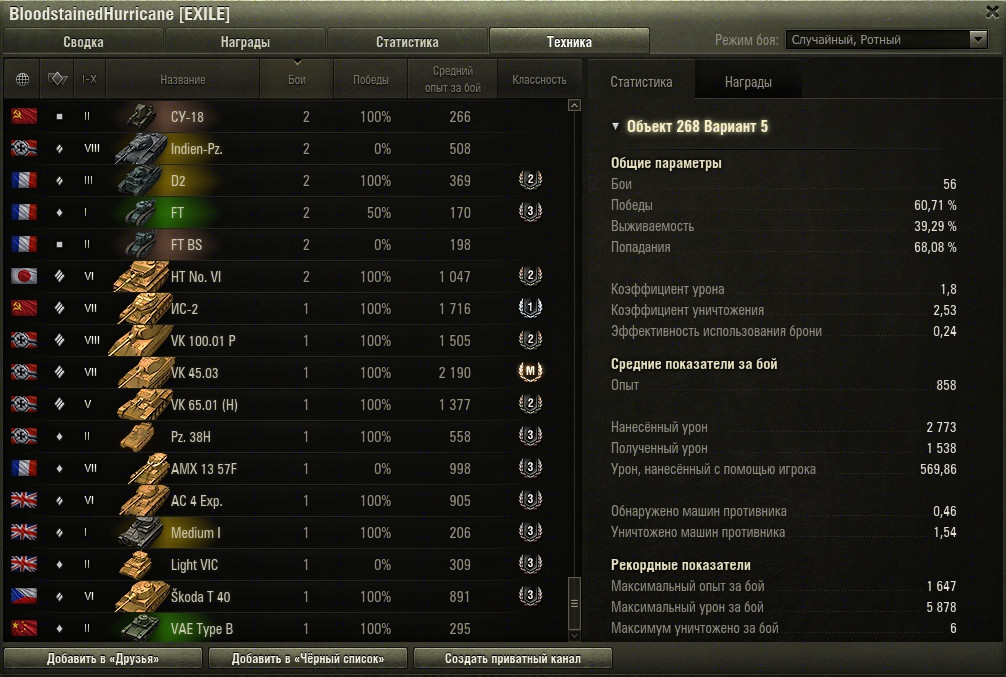Click the Mastery badge M on VK 45.03
The height and width of the screenshot is (677, 1006).
[530, 372]
